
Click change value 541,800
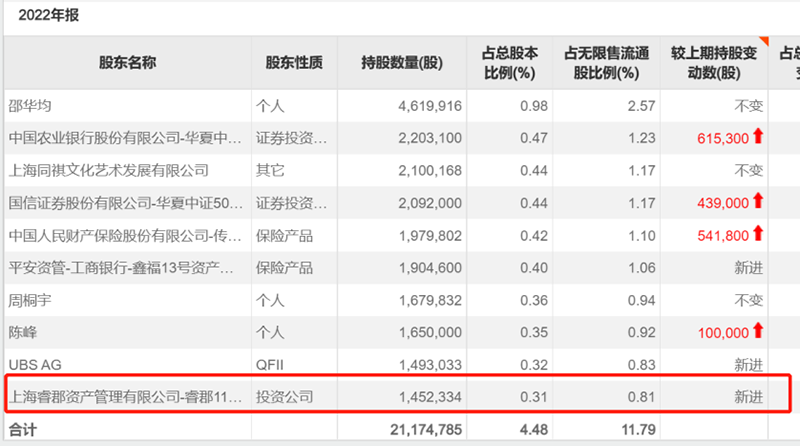(x=723, y=236)
